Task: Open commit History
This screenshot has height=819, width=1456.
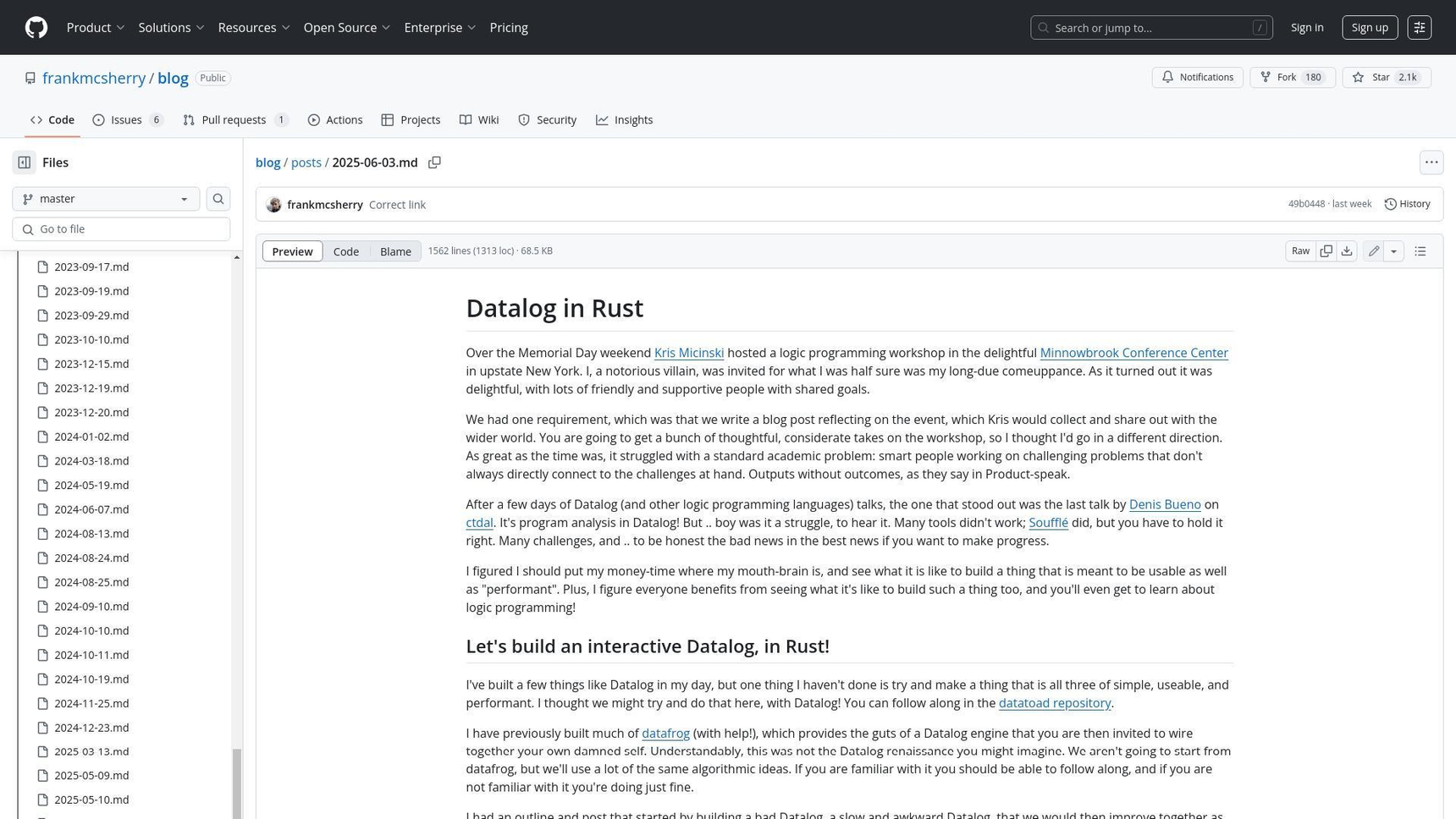Action: coord(1407,204)
